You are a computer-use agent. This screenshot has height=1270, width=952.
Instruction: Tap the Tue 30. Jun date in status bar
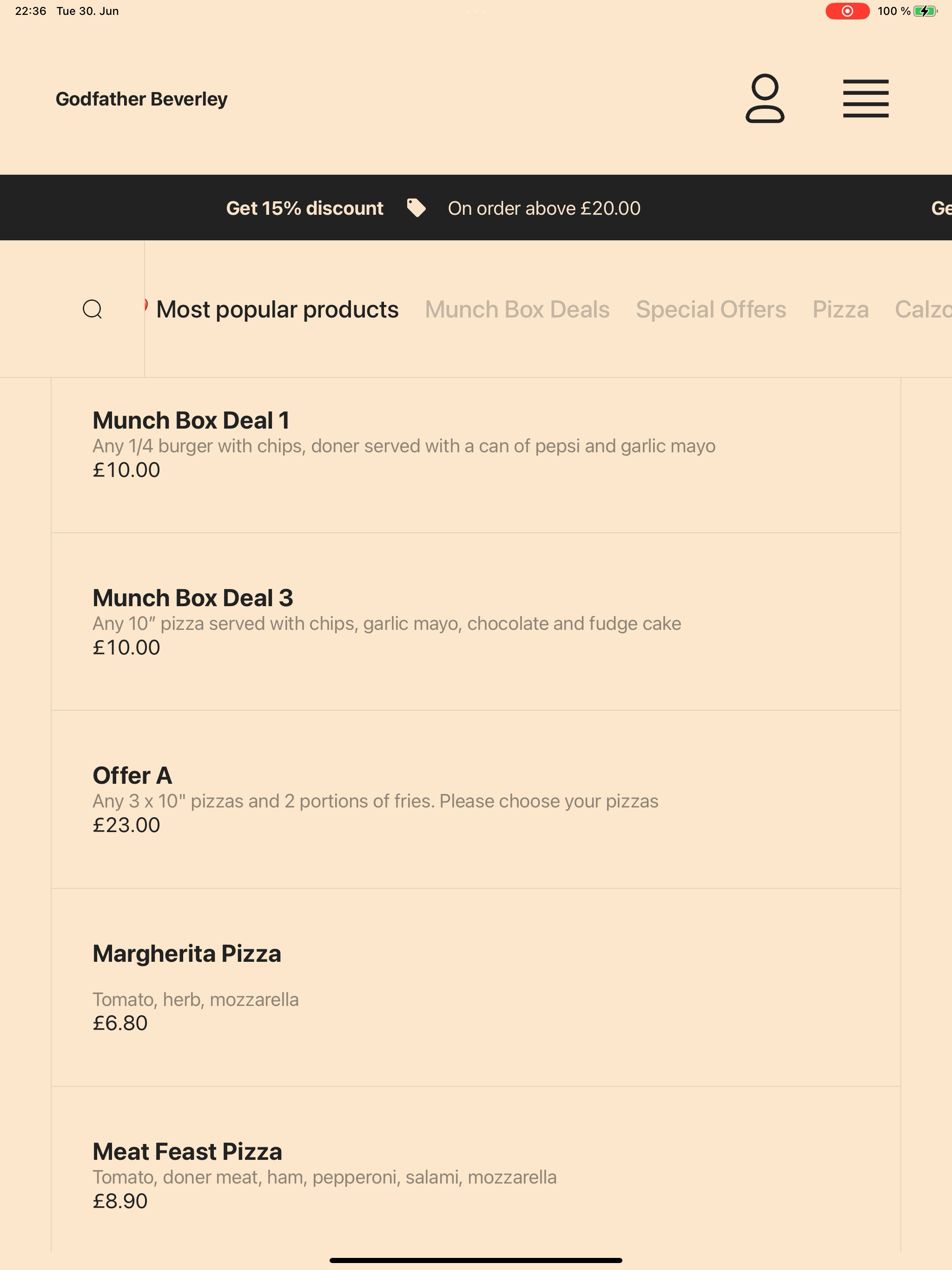(x=87, y=11)
